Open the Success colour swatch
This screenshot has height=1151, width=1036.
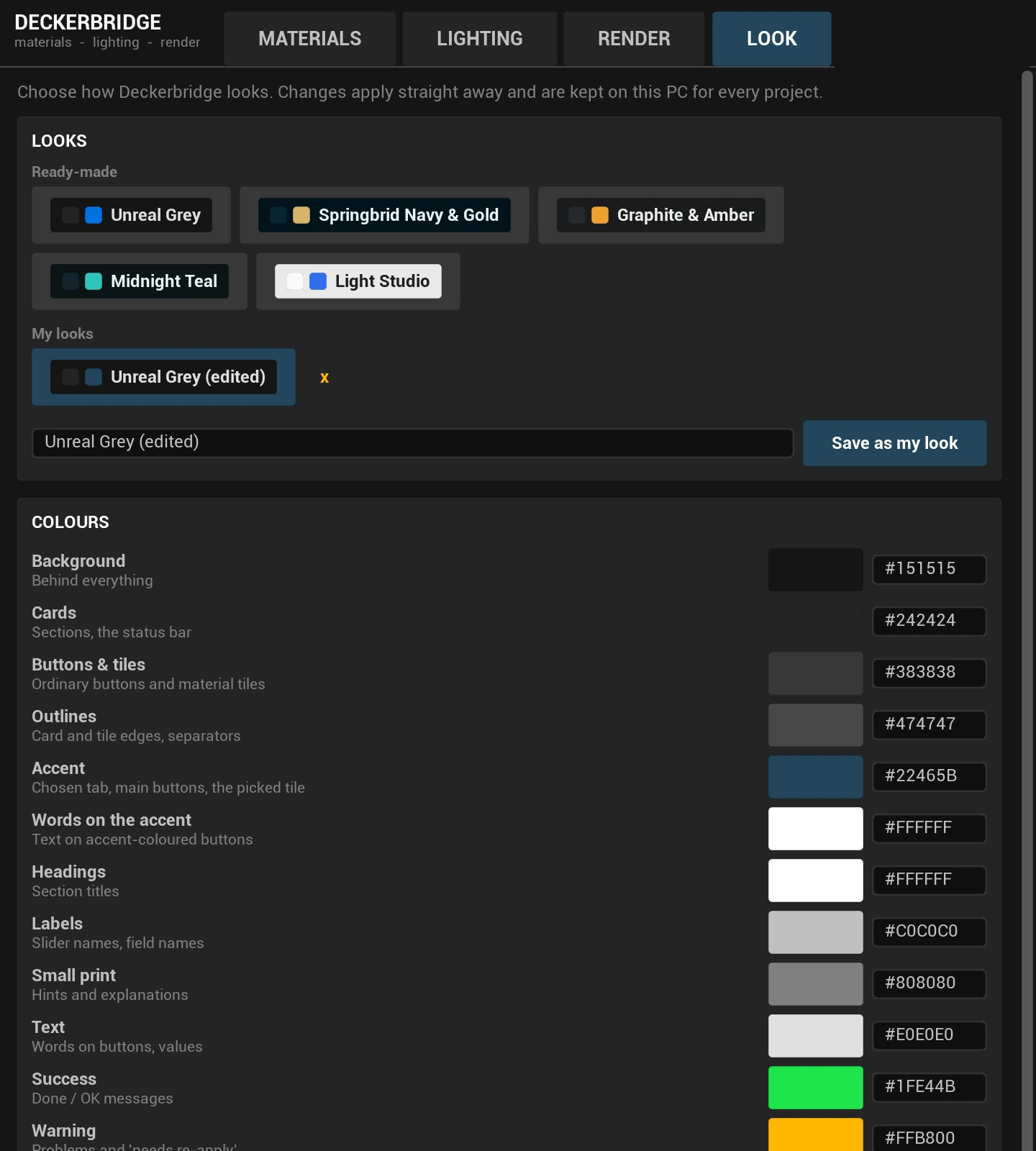click(816, 1088)
